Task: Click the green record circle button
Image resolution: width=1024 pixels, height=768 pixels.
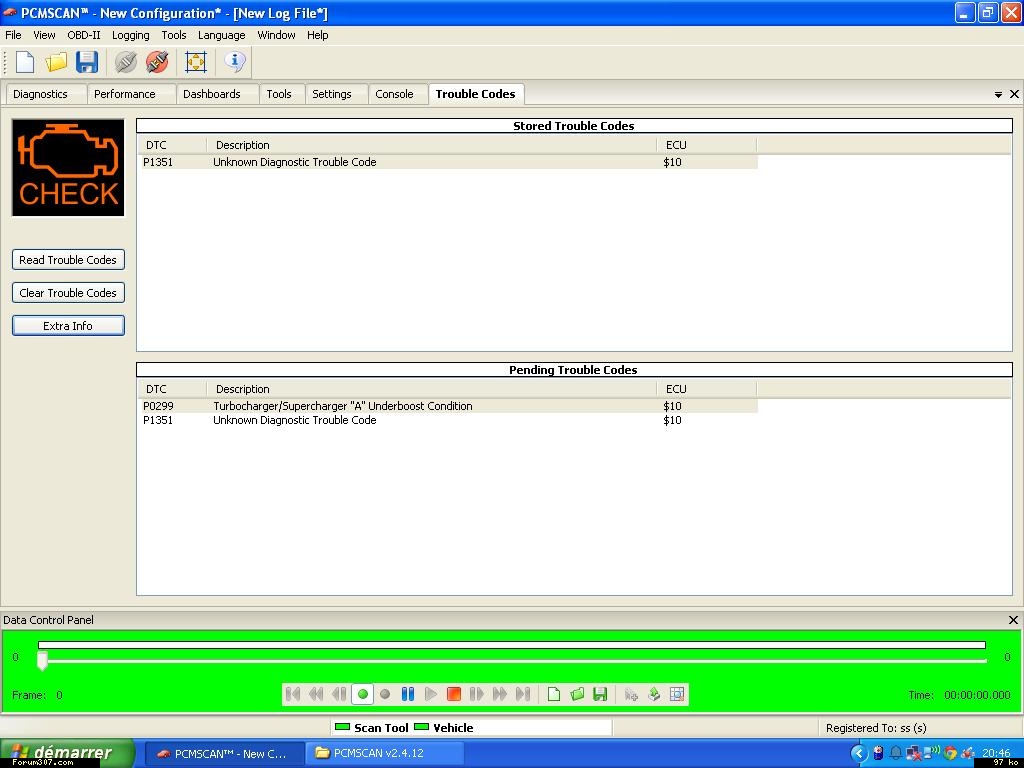Action: point(362,694)
